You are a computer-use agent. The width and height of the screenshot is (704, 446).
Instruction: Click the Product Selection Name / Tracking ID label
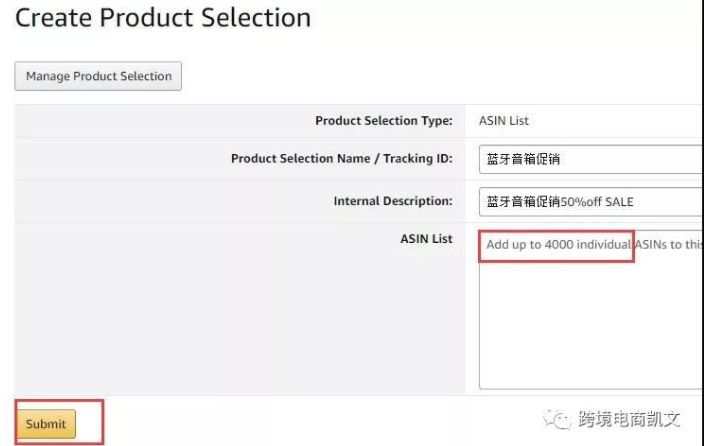click(x=341, y=159)
